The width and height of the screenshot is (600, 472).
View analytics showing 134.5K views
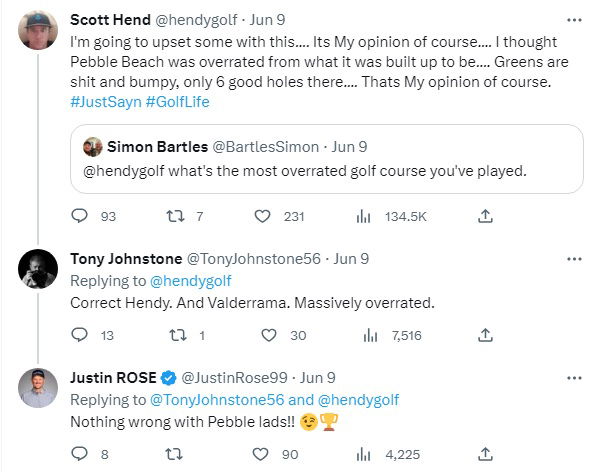(364, 215)
